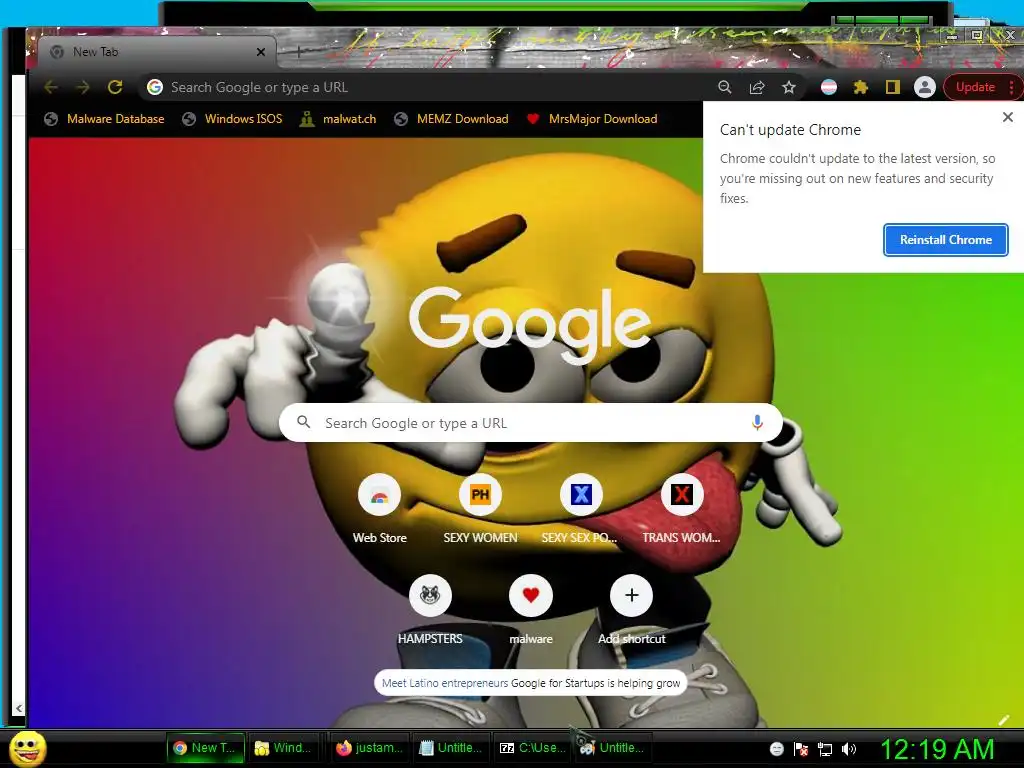This screenshot has width=1024, height=768.
Task: Open the side panel icon
Action: click(x=892, y=87)
